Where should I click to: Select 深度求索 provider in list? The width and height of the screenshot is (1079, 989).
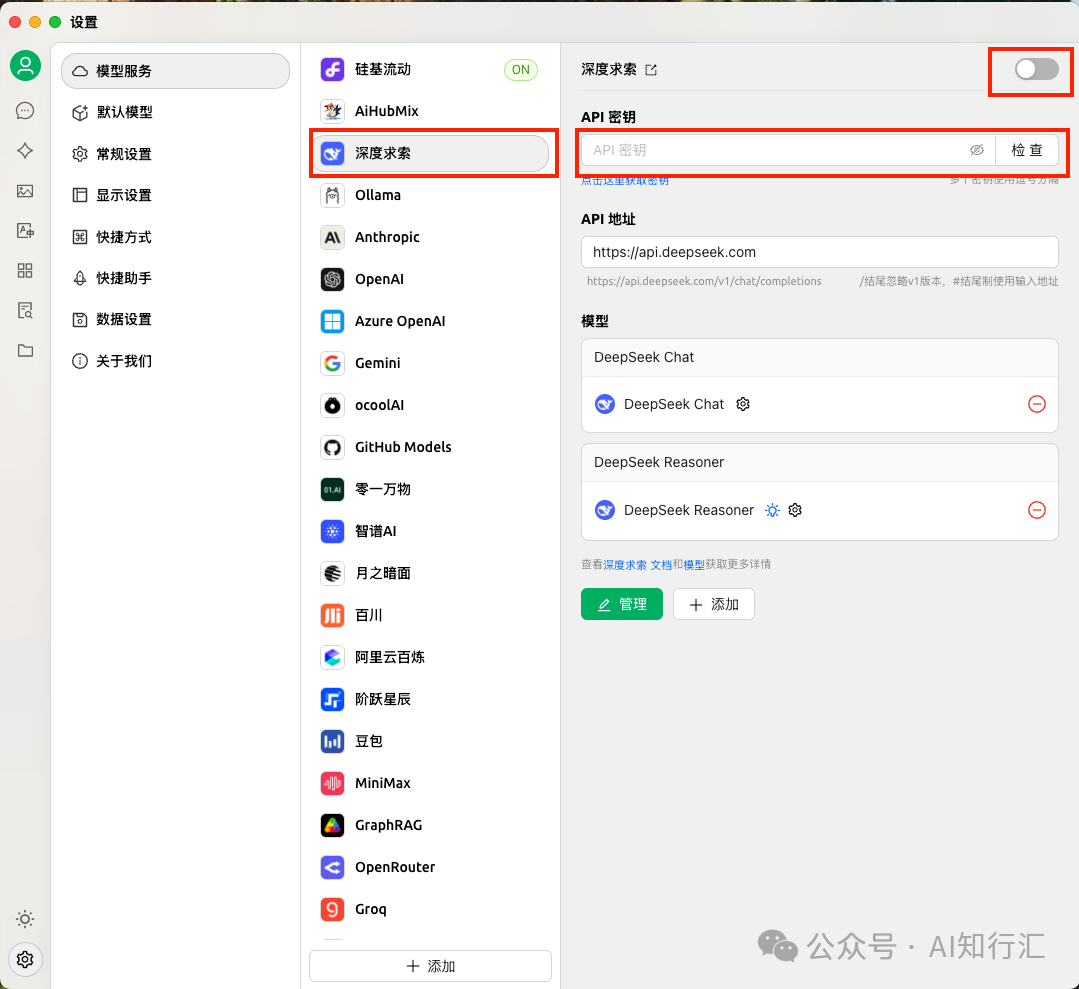tap(431, 153)
